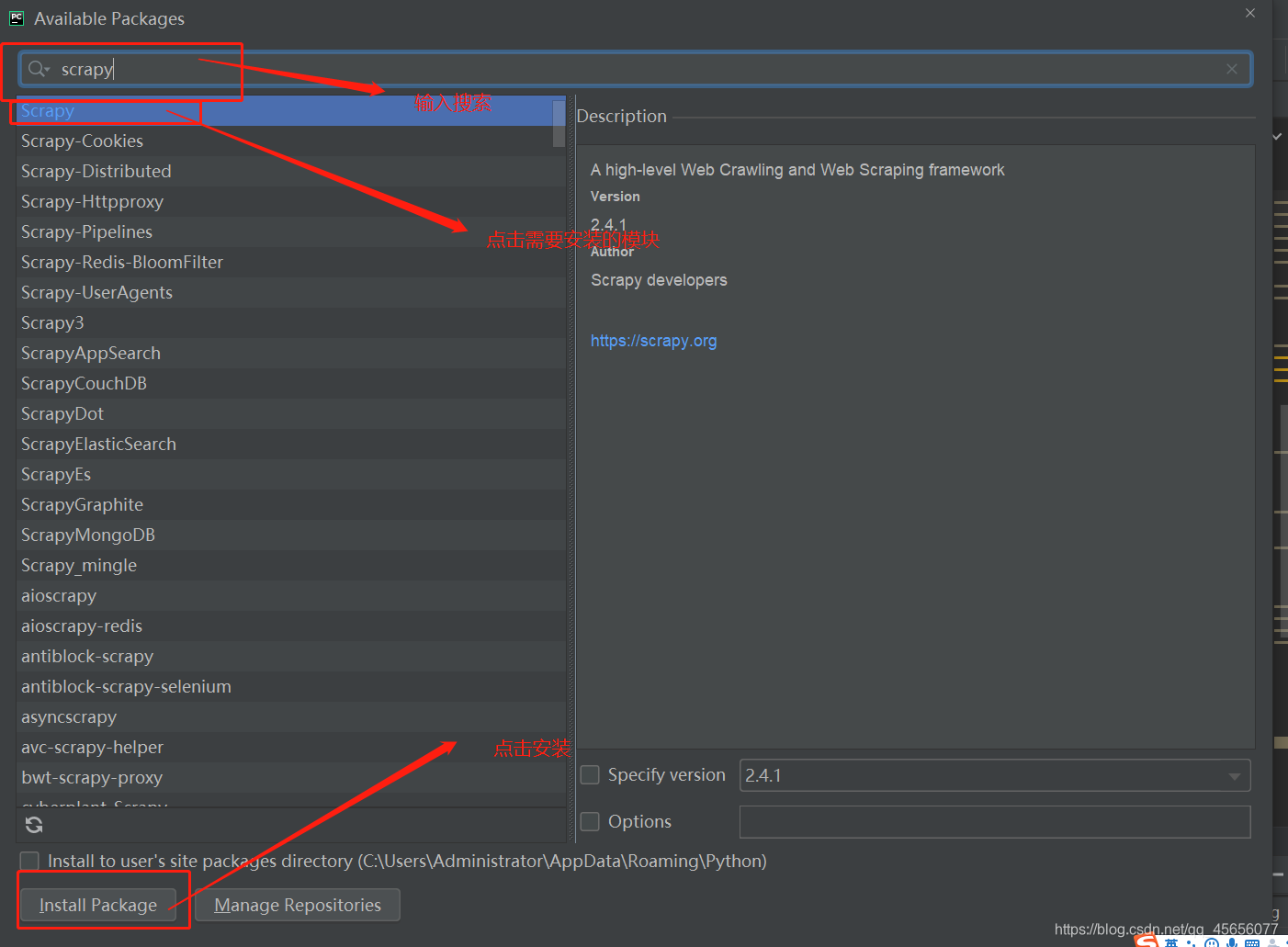Click inside the scrapy search input field
The width and height of the screenshot is (1288, 947).
[636, 69]
